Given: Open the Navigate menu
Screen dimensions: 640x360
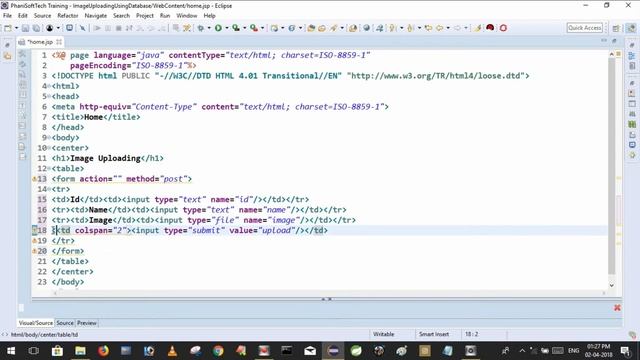Looking at the screenshot, I should click(96, 16).
